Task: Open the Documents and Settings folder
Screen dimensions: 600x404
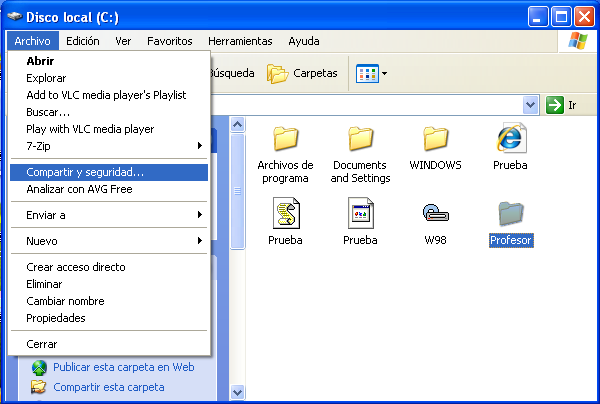Action: coord(360,139)
